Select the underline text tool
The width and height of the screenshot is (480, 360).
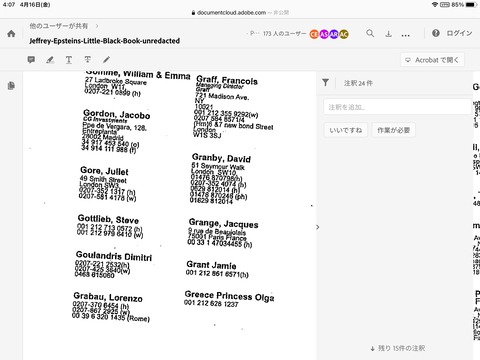point(69,60)
